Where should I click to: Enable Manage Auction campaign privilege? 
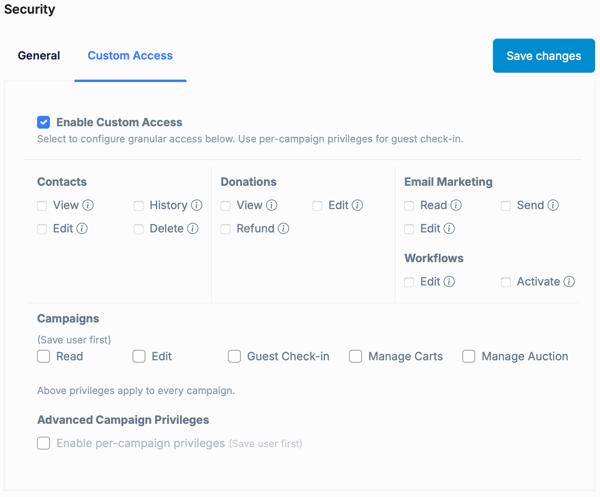click(x=468, y=356)
